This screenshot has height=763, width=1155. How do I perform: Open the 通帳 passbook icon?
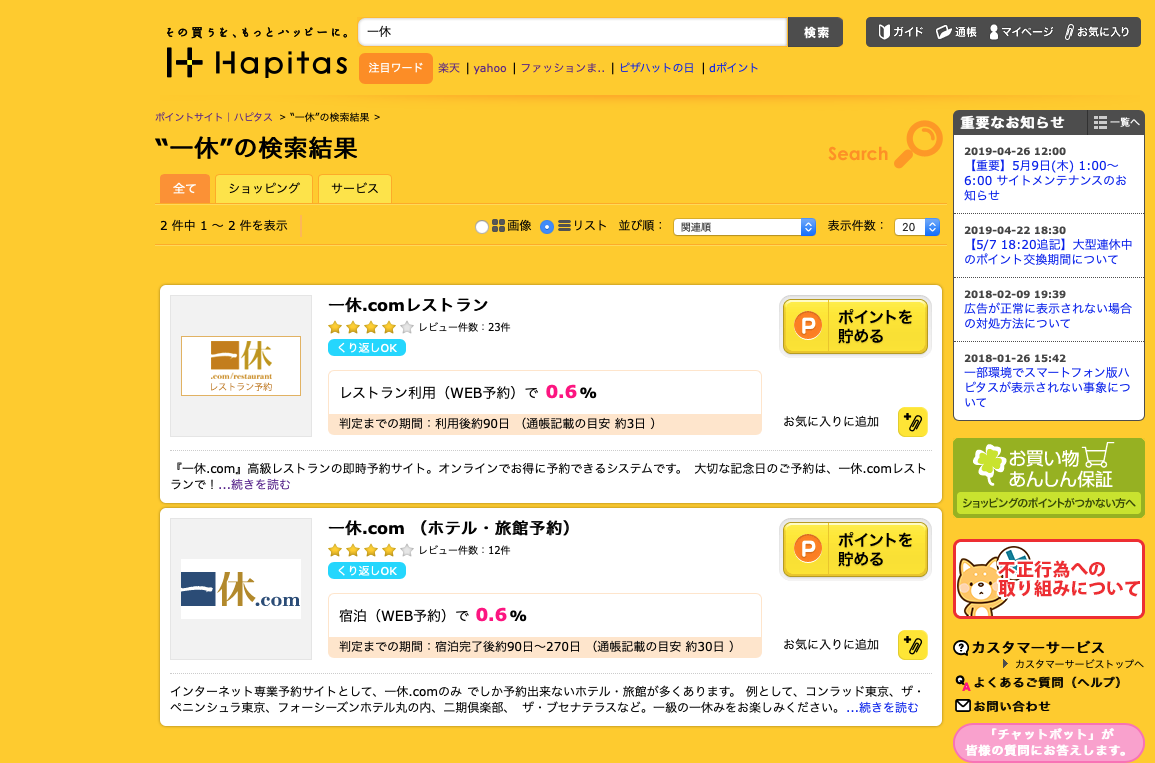(944, 32)
